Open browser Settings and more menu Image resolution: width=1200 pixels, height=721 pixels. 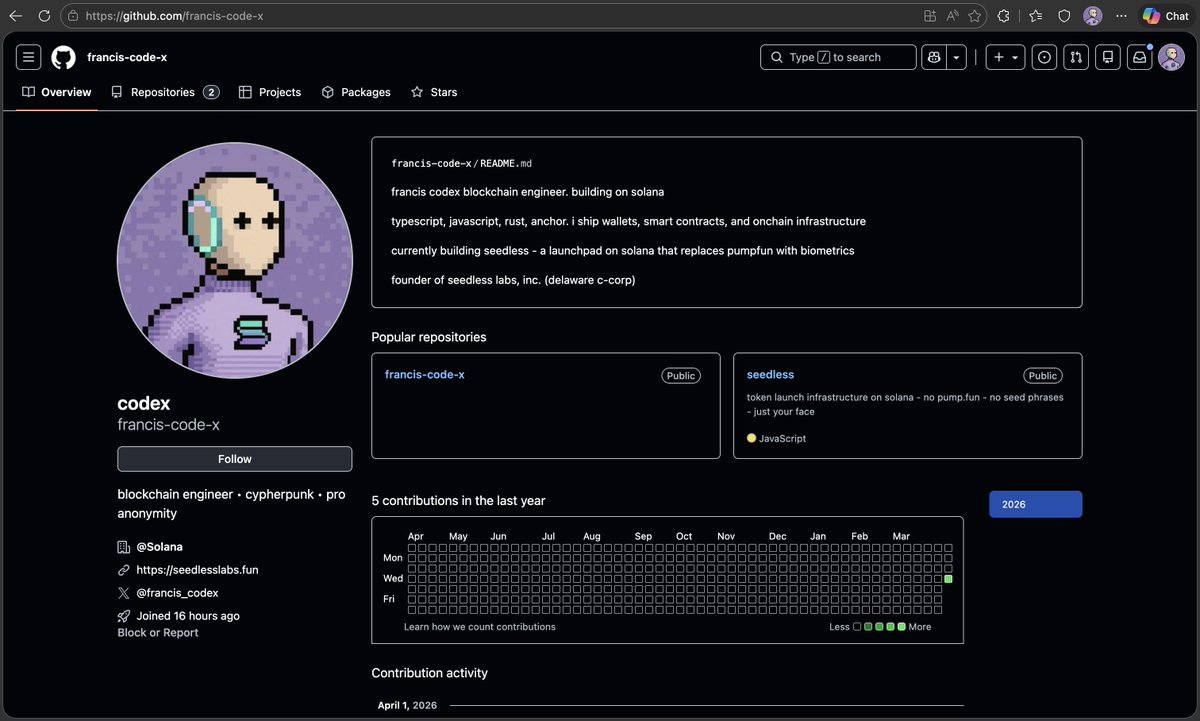(1121, 16)
